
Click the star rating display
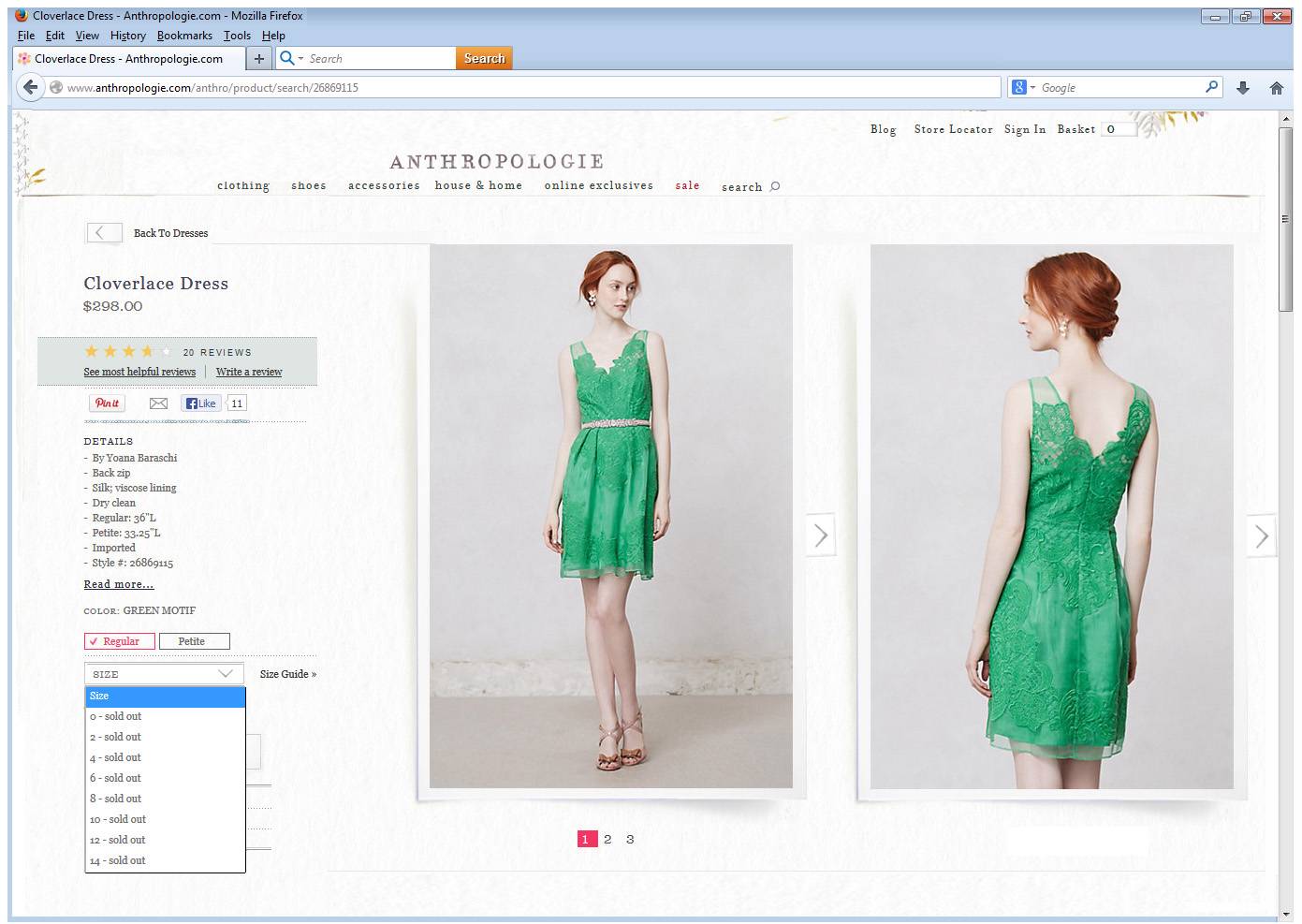click(x=128, y=352)
